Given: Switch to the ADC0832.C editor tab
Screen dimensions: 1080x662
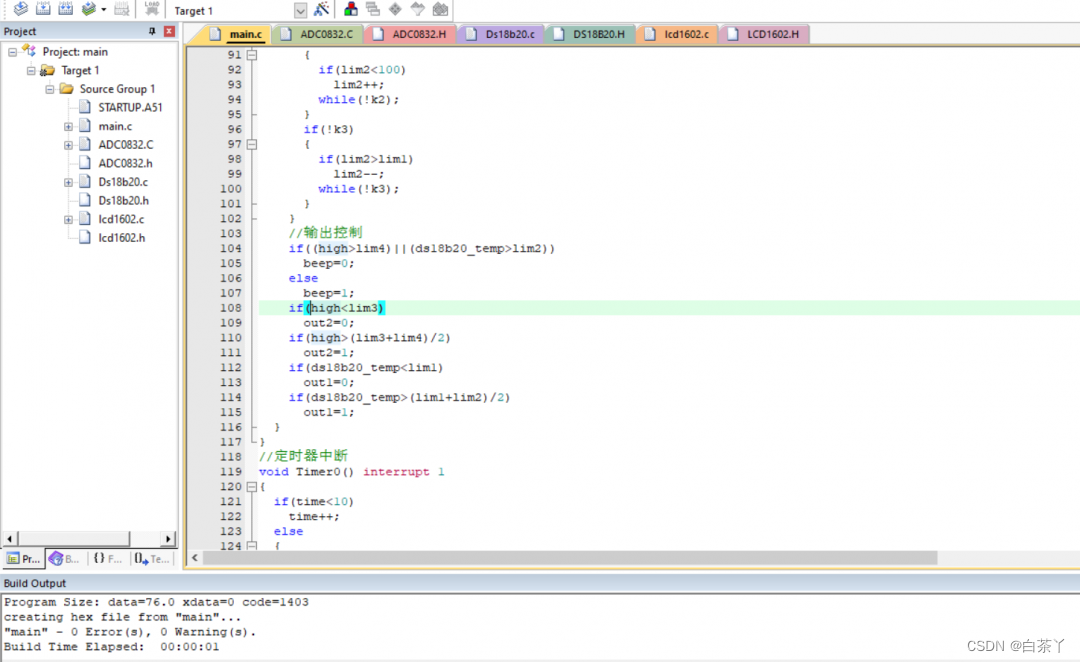Looking at the screenshot, I should click(326, 35).
